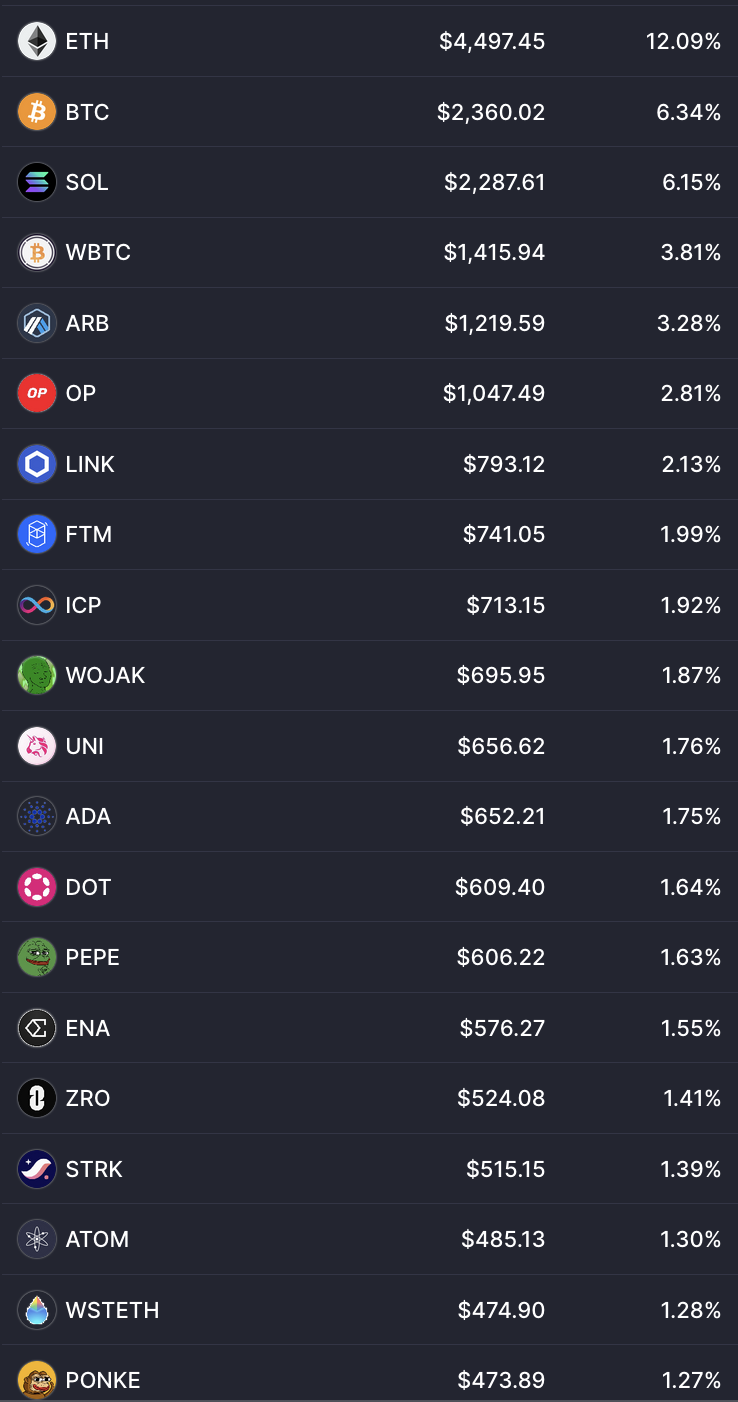Select the WOJAK meme coin icon
This screenshot has height=1402, width=738.
pyautogui.click(x=37, y=675)
